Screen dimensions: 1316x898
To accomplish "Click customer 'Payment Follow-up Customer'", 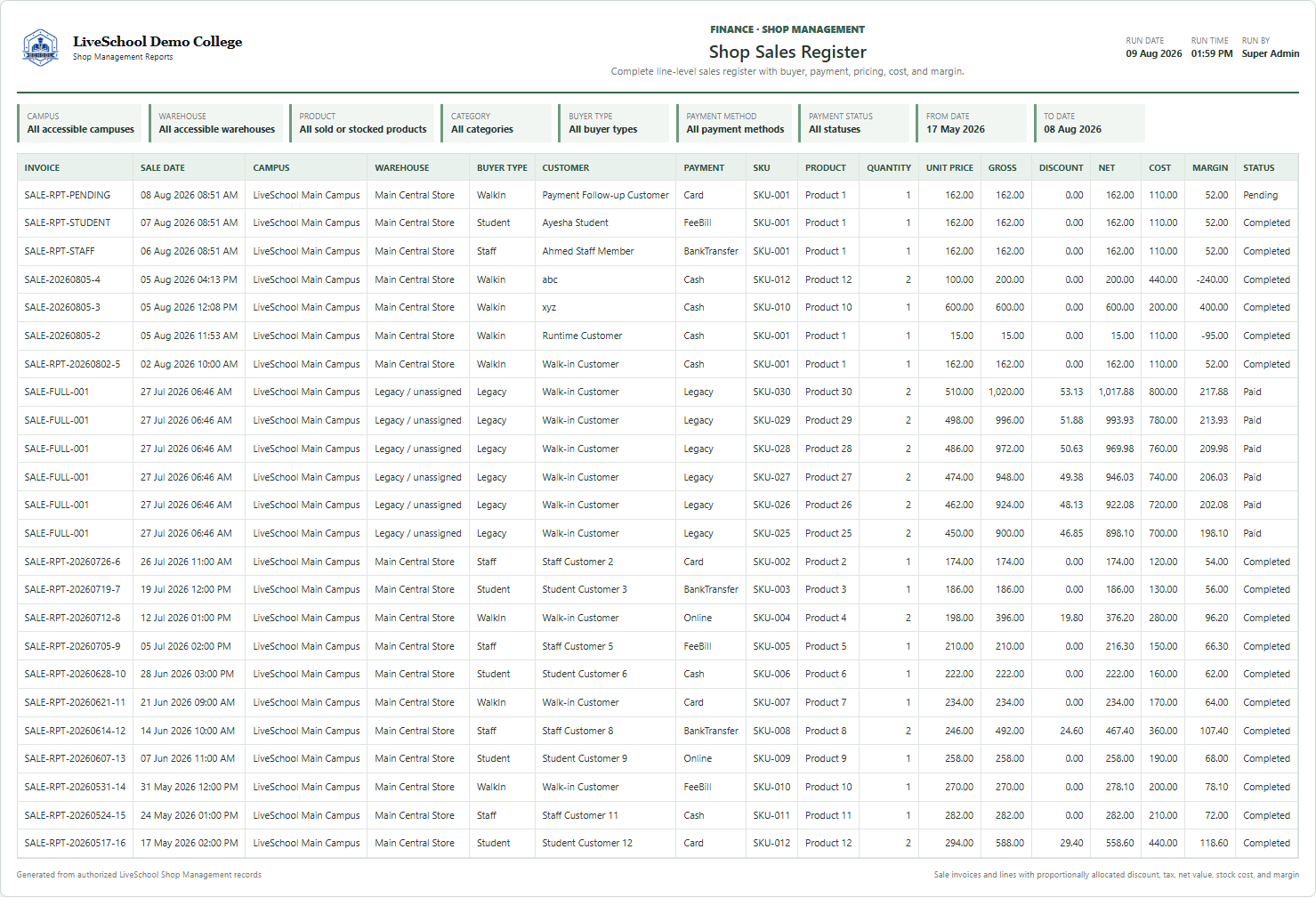I will point(605,195).
